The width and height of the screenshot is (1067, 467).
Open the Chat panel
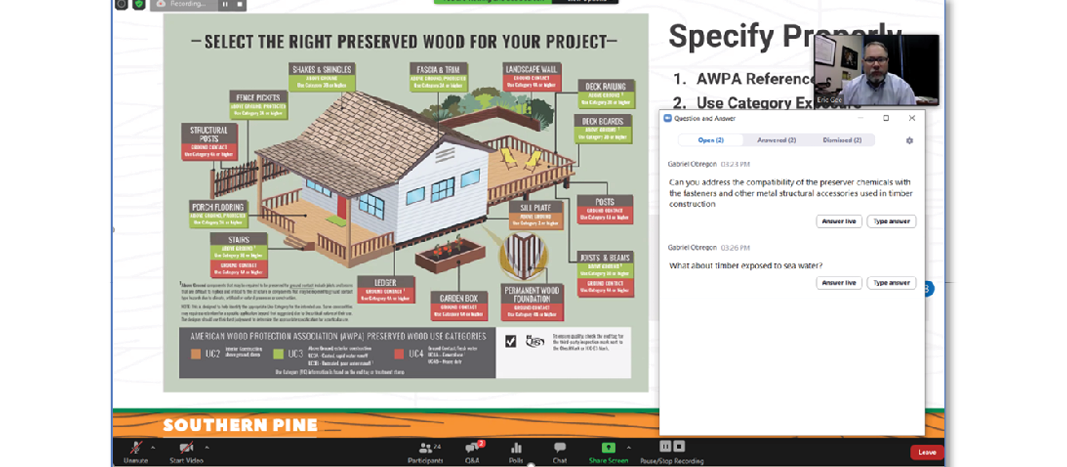coord(559,452)
